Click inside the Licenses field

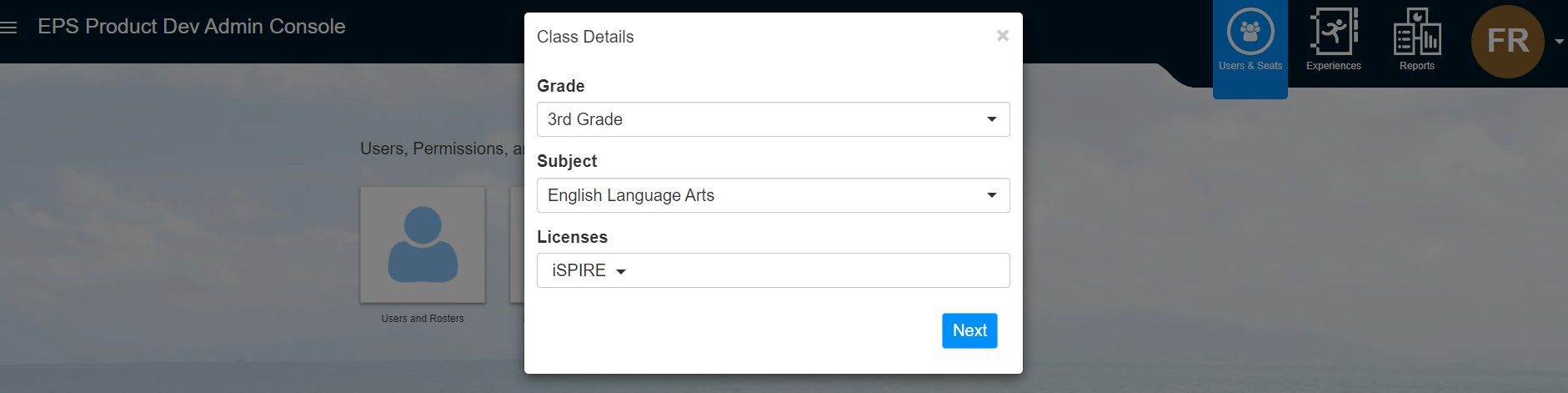774,270
